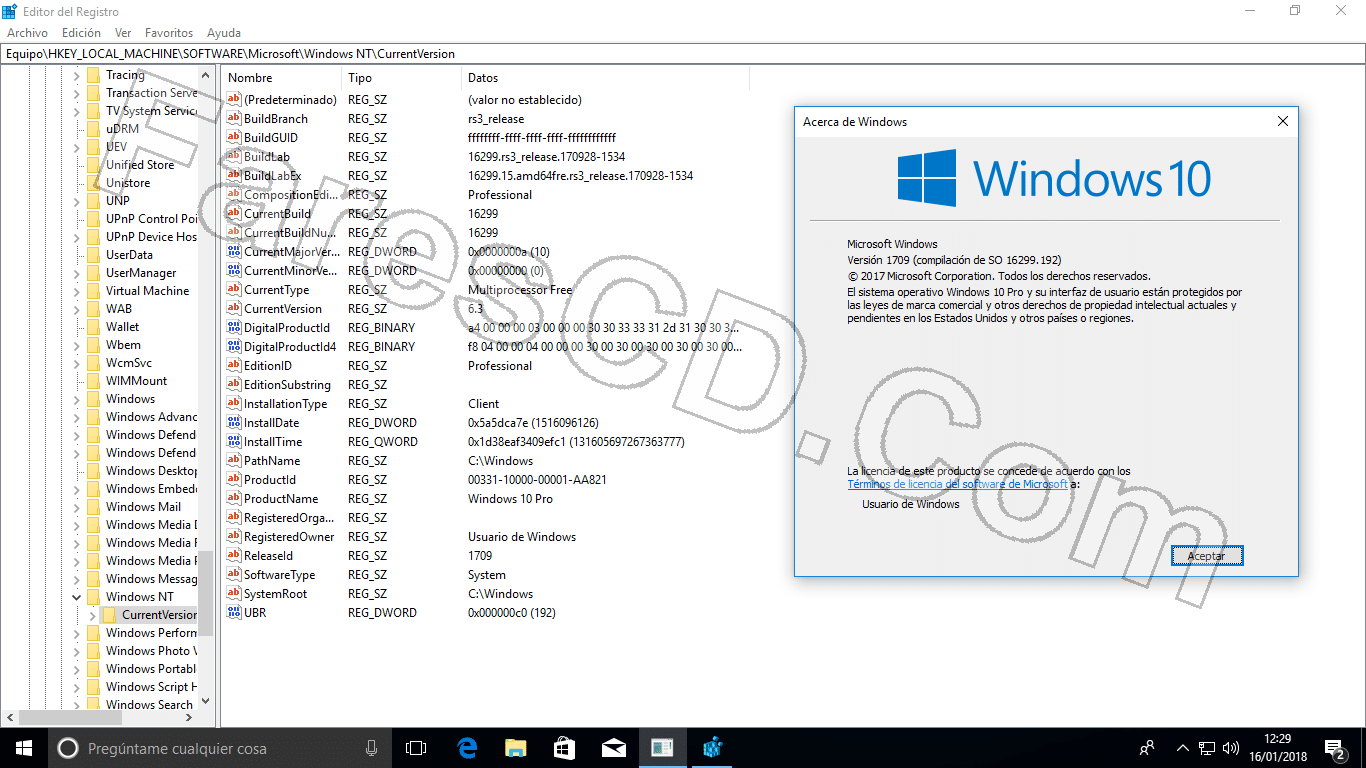This screenshot has width=1366, height=768.
Task: Expand the Windows Mail key arrow
Action: point(77,507)
